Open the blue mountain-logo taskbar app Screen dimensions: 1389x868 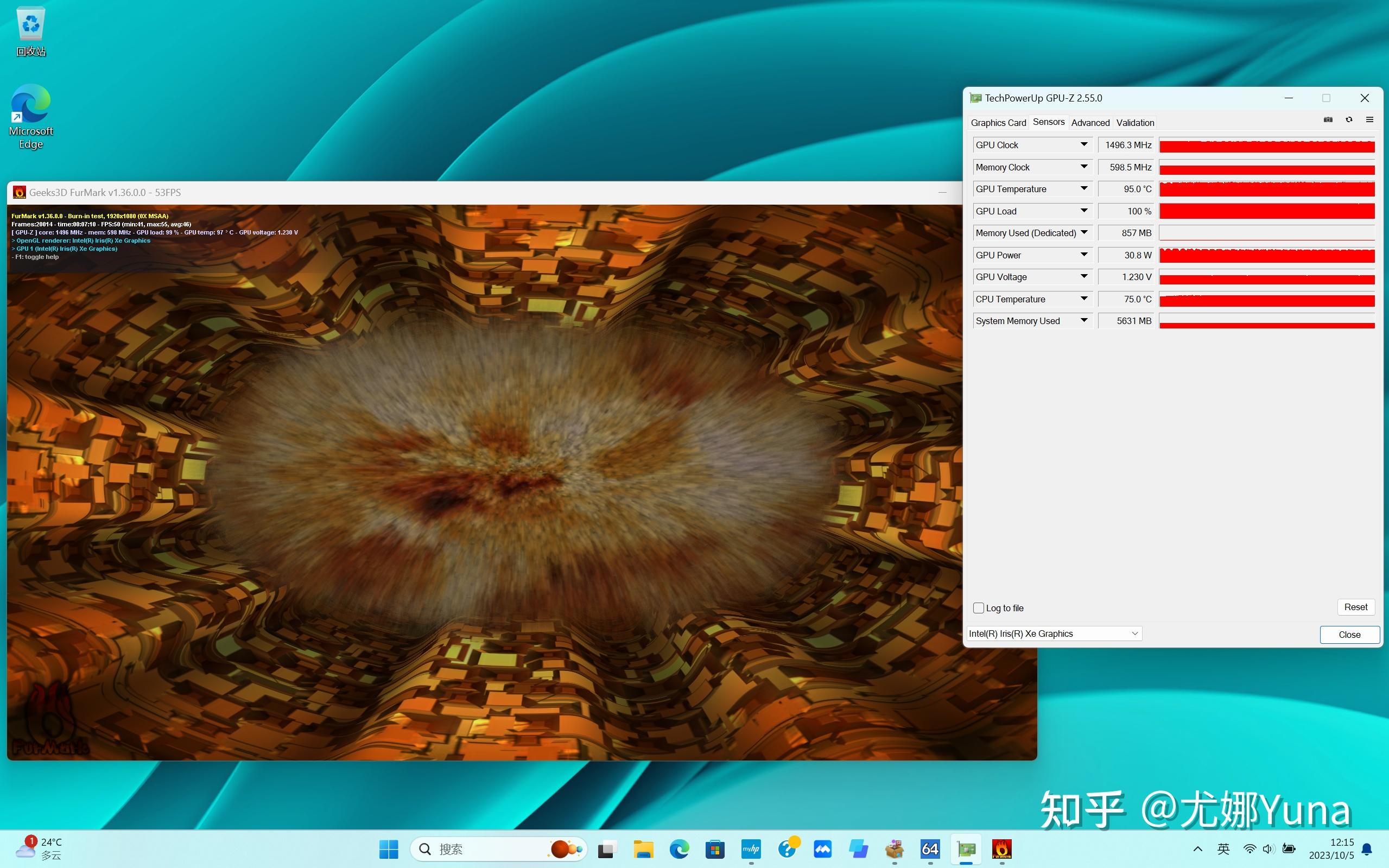pyautogui.click(x=822, y=849)
